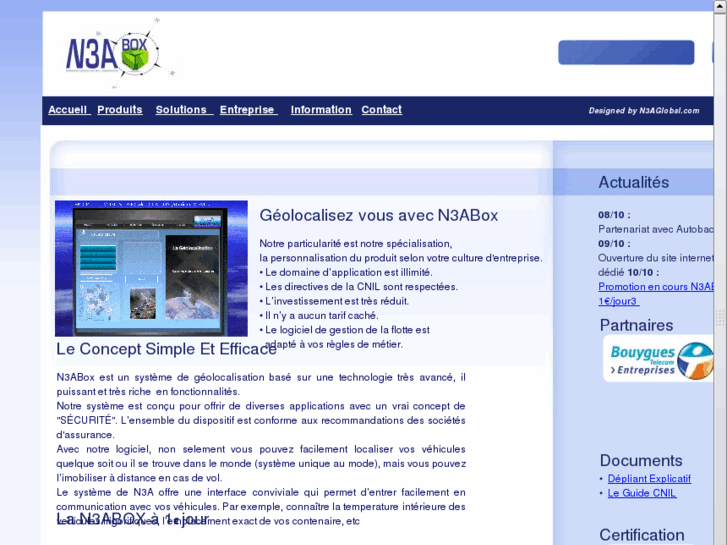This screenshot has height=545, width=727.
Task: Open the Dépliant Explicatif document link
Action: 649,479
